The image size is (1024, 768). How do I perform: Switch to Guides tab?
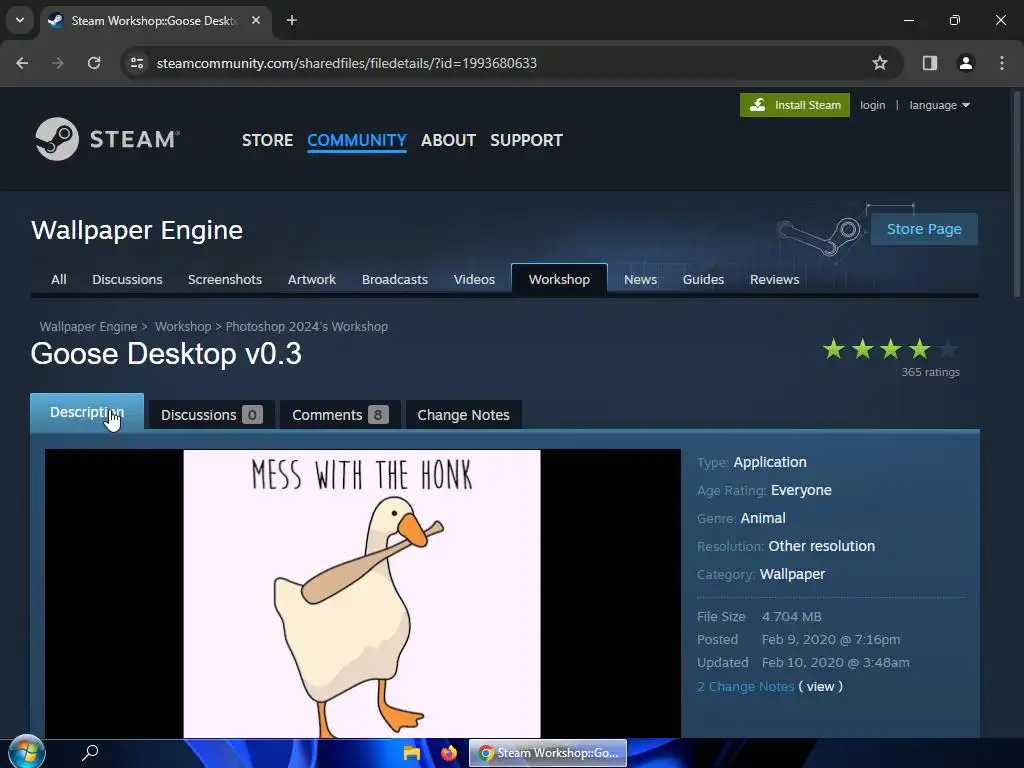click(703, 280)
